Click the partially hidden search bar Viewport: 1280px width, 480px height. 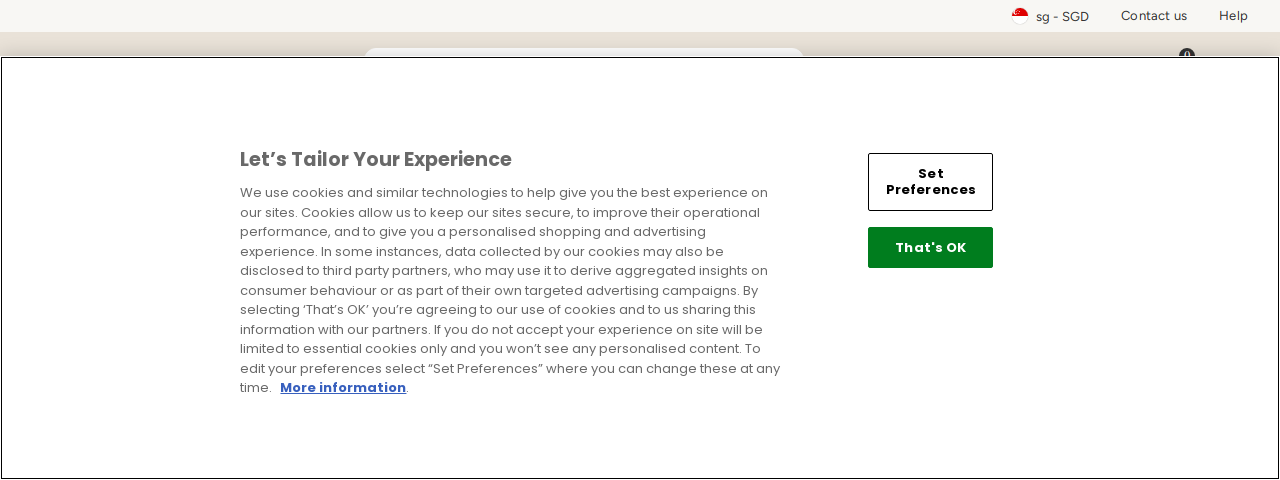coord(584,52)
